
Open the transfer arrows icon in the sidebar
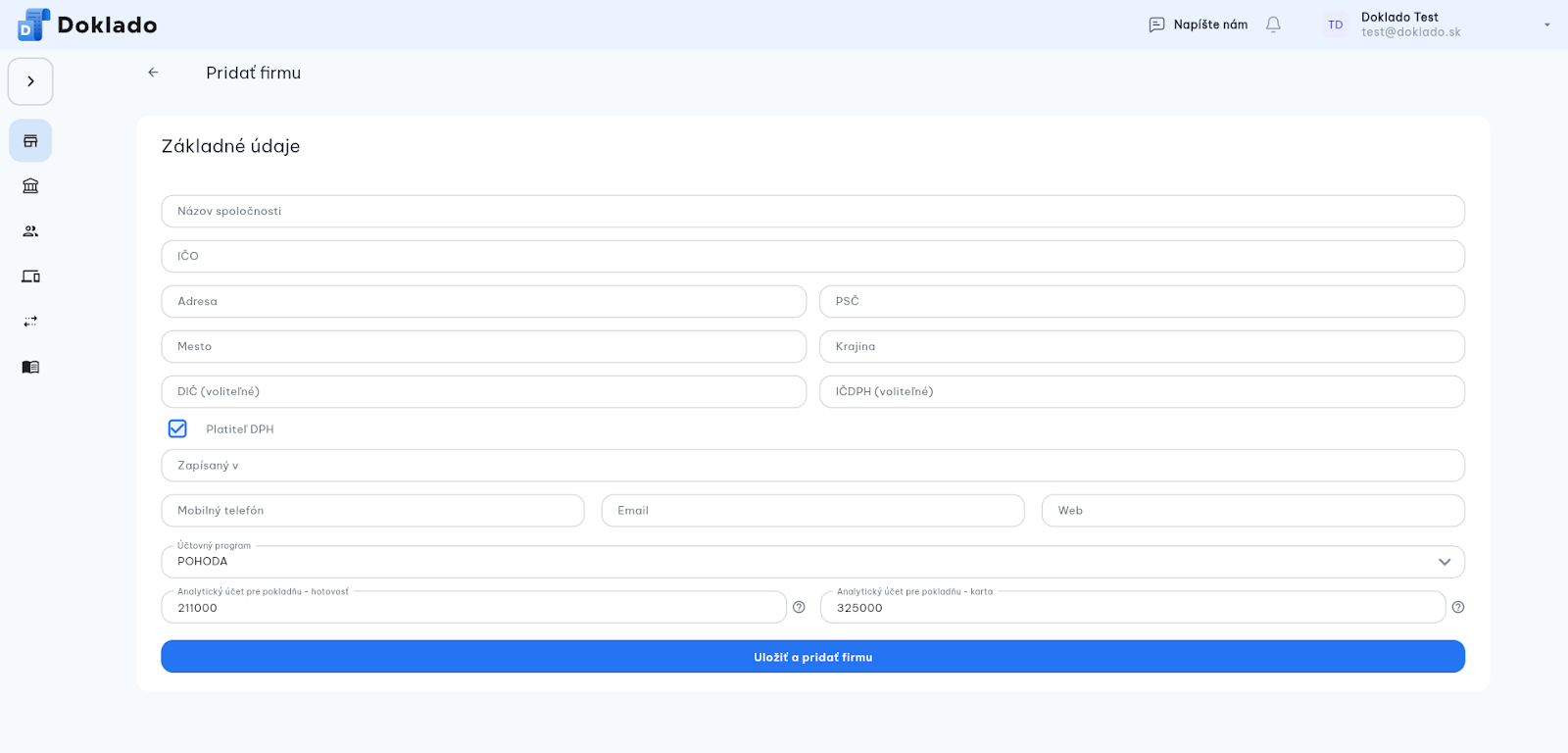[x=30, y=322]
